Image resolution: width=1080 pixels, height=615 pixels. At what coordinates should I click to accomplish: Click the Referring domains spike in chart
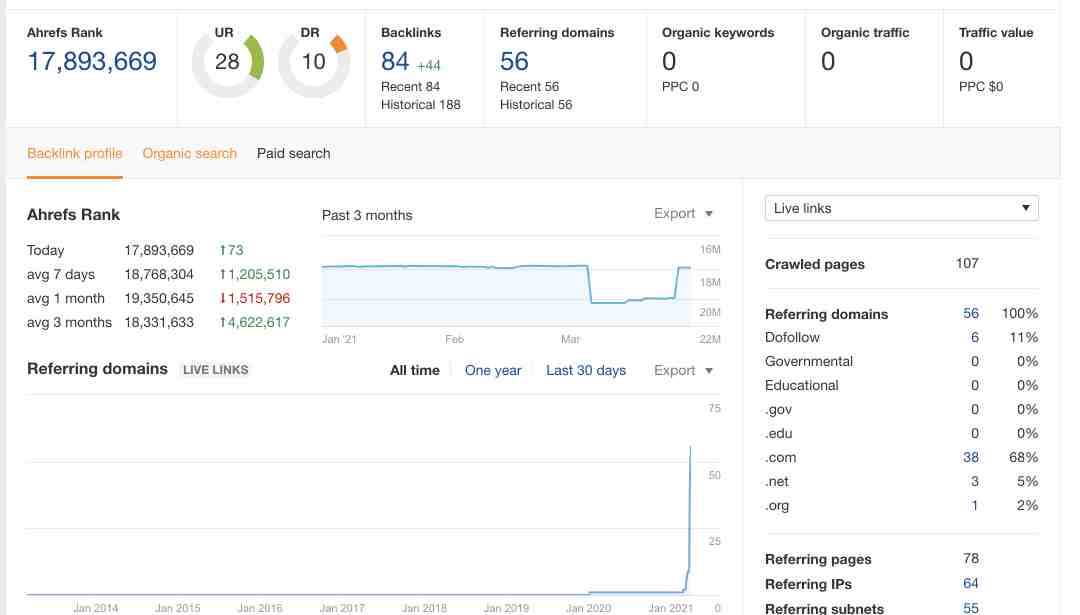(689, 520)
